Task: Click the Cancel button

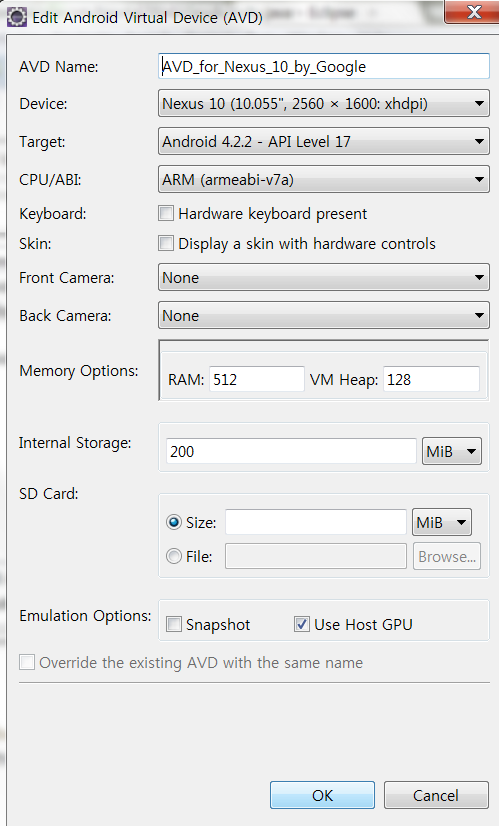Action: pos(436,795)
